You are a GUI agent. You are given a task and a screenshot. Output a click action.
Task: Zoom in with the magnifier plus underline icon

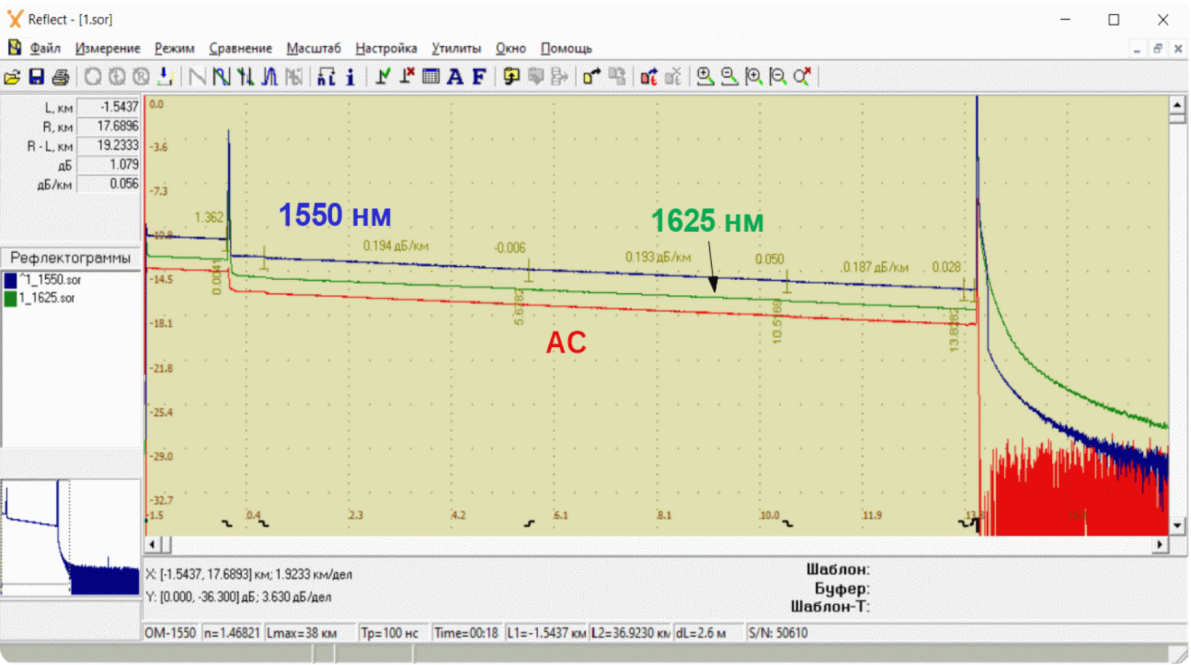pos(705,77)
